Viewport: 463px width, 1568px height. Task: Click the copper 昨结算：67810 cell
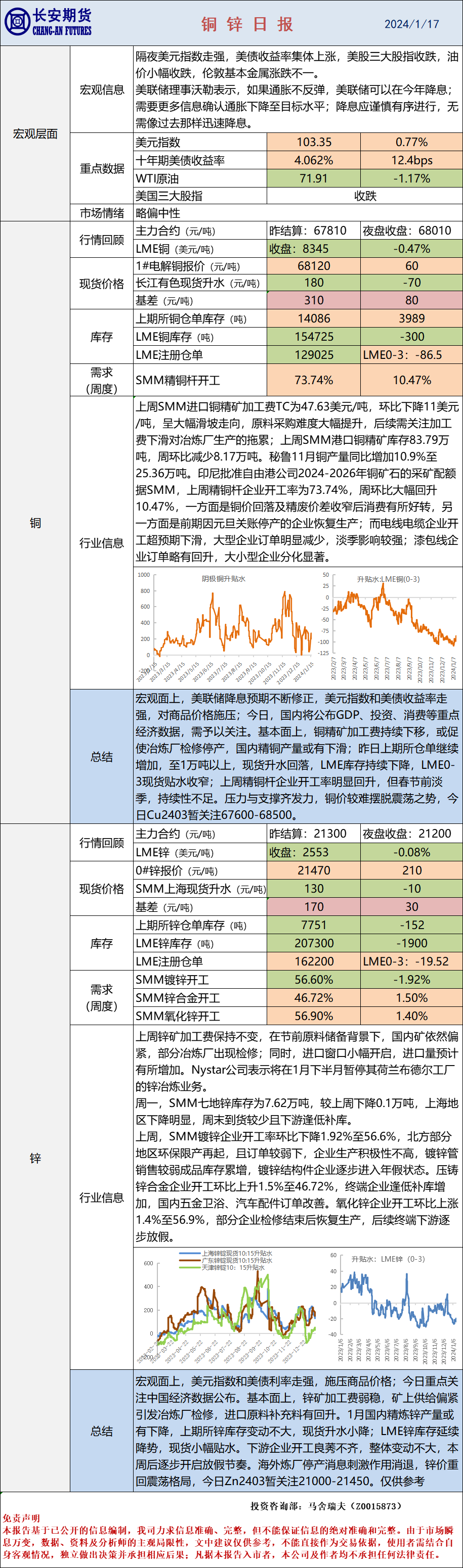314,230
